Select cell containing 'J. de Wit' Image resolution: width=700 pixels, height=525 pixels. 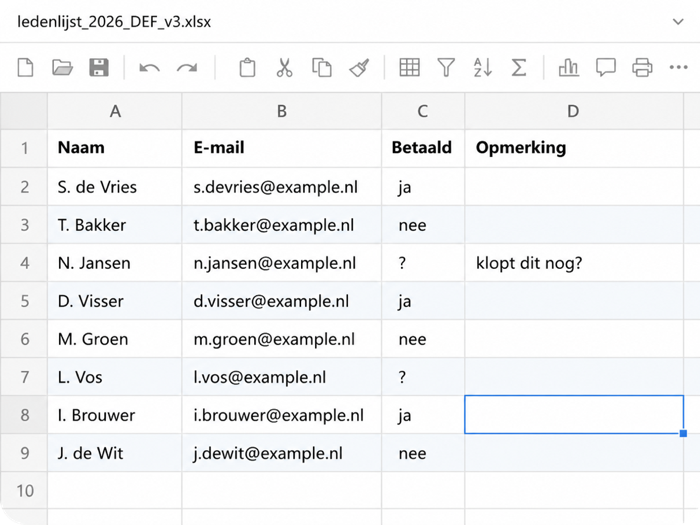point(115,453)
